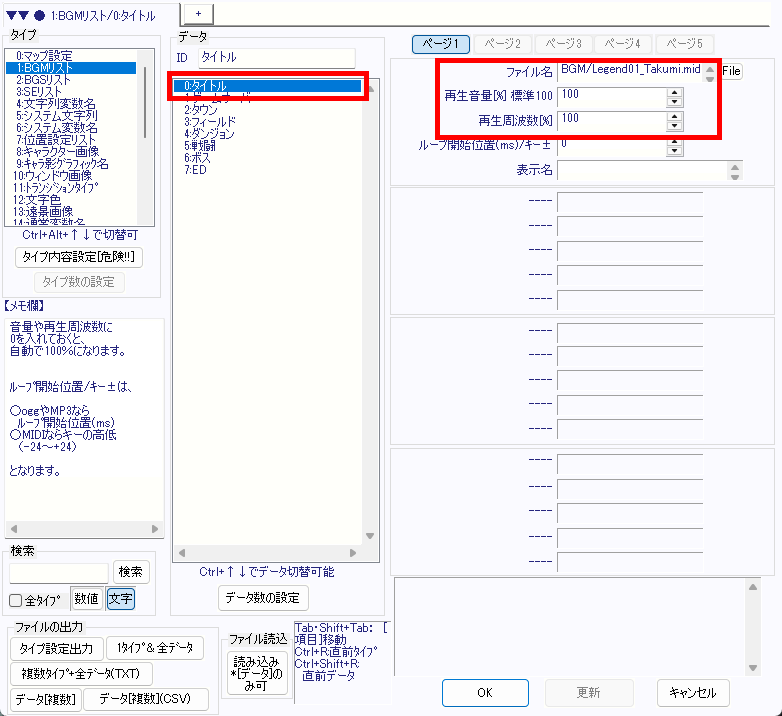
Task: Toggle the 文字 search mode button
Action: (x=120, y=599)
